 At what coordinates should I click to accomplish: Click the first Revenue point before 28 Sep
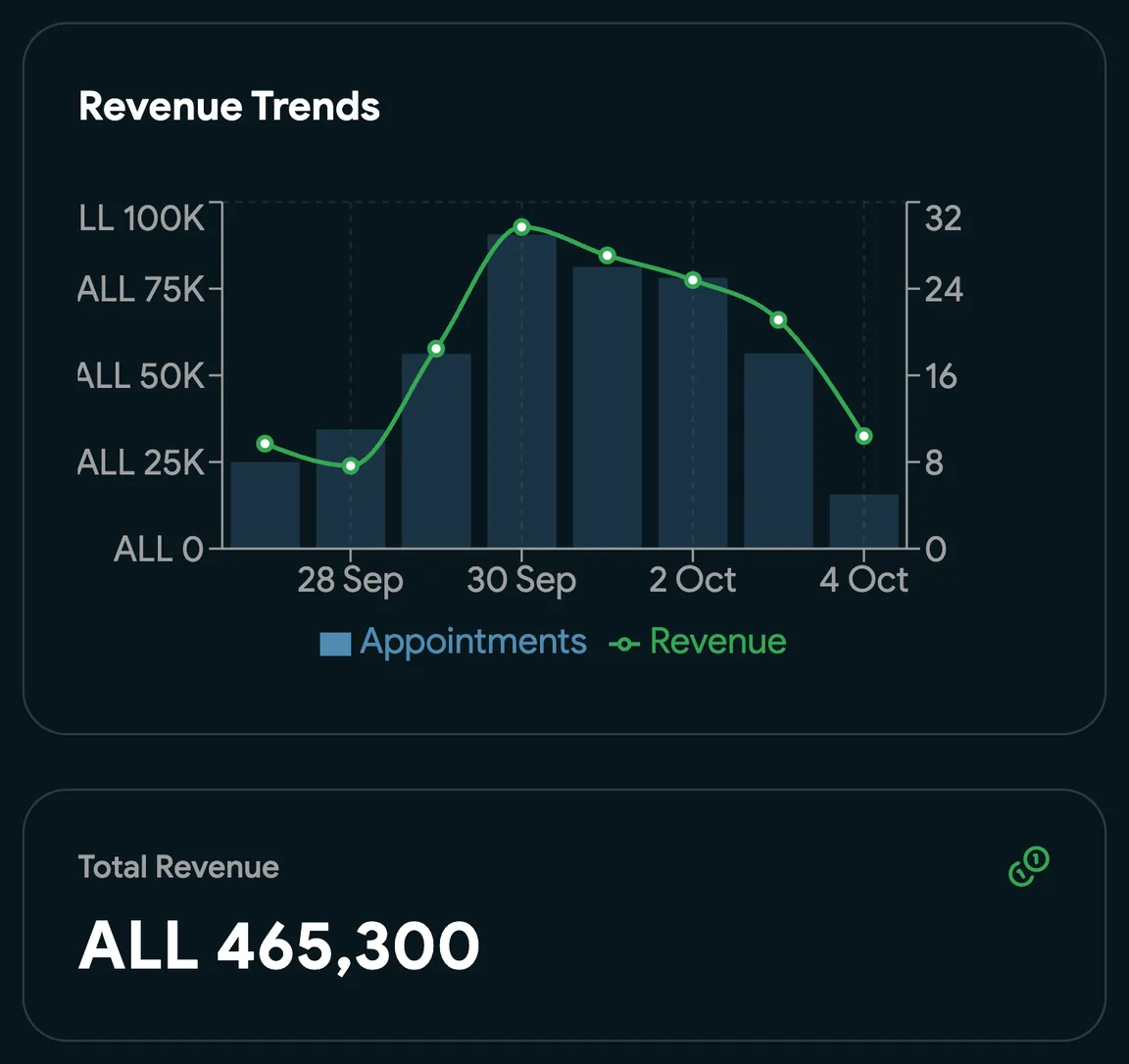(x=265, y=444)
